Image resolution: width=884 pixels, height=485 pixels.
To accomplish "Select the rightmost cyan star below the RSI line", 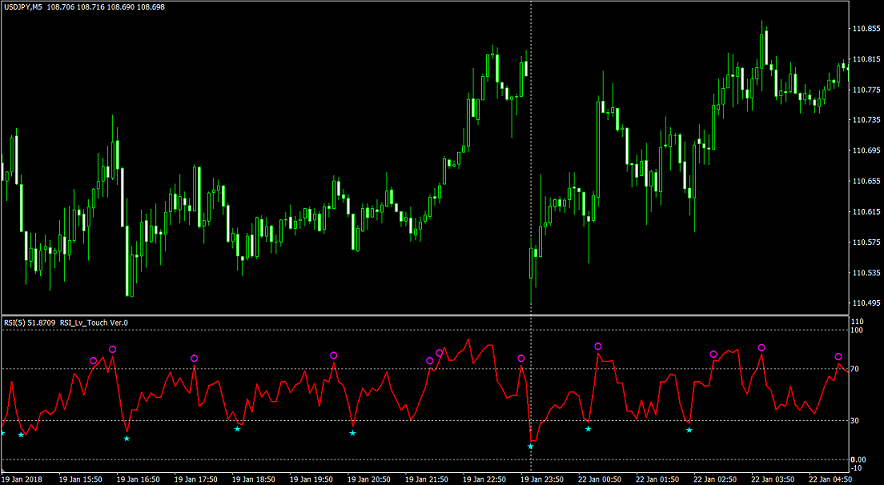I will coord(689,430).
